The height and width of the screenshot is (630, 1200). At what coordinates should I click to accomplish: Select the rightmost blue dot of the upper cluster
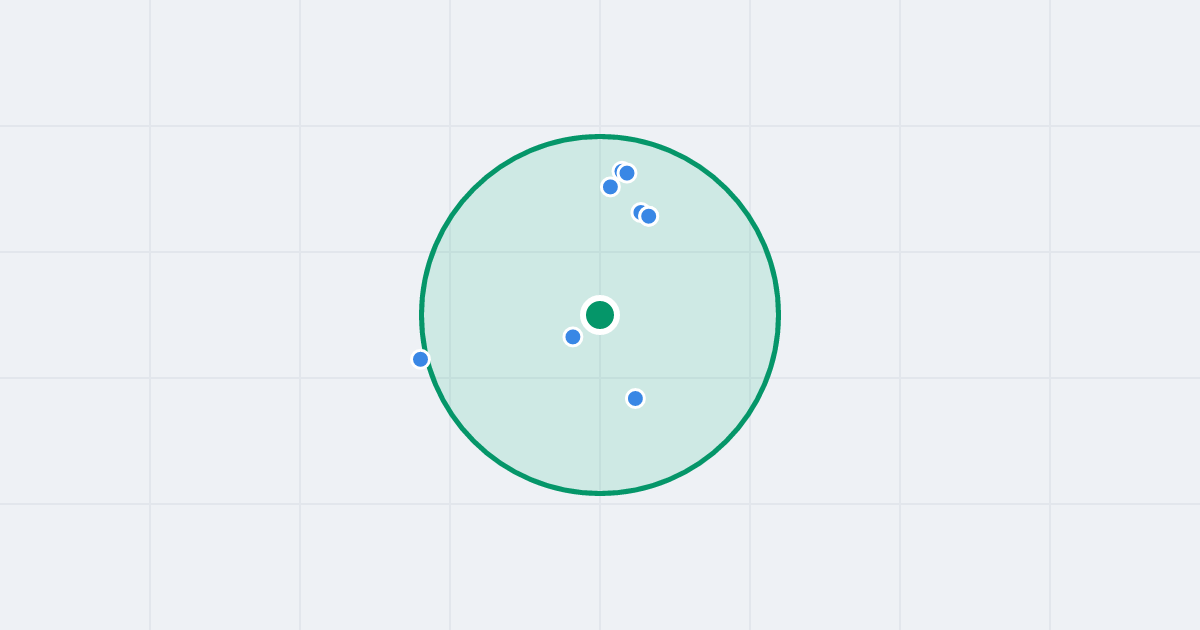[649, 216]
